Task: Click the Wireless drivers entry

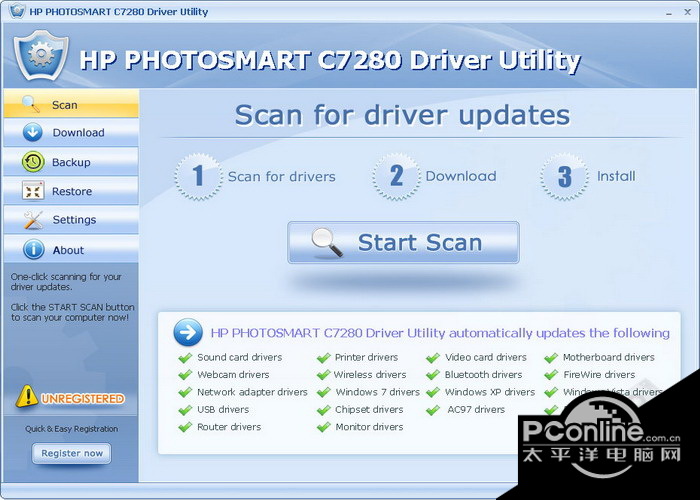Action: tap(370, 375)
